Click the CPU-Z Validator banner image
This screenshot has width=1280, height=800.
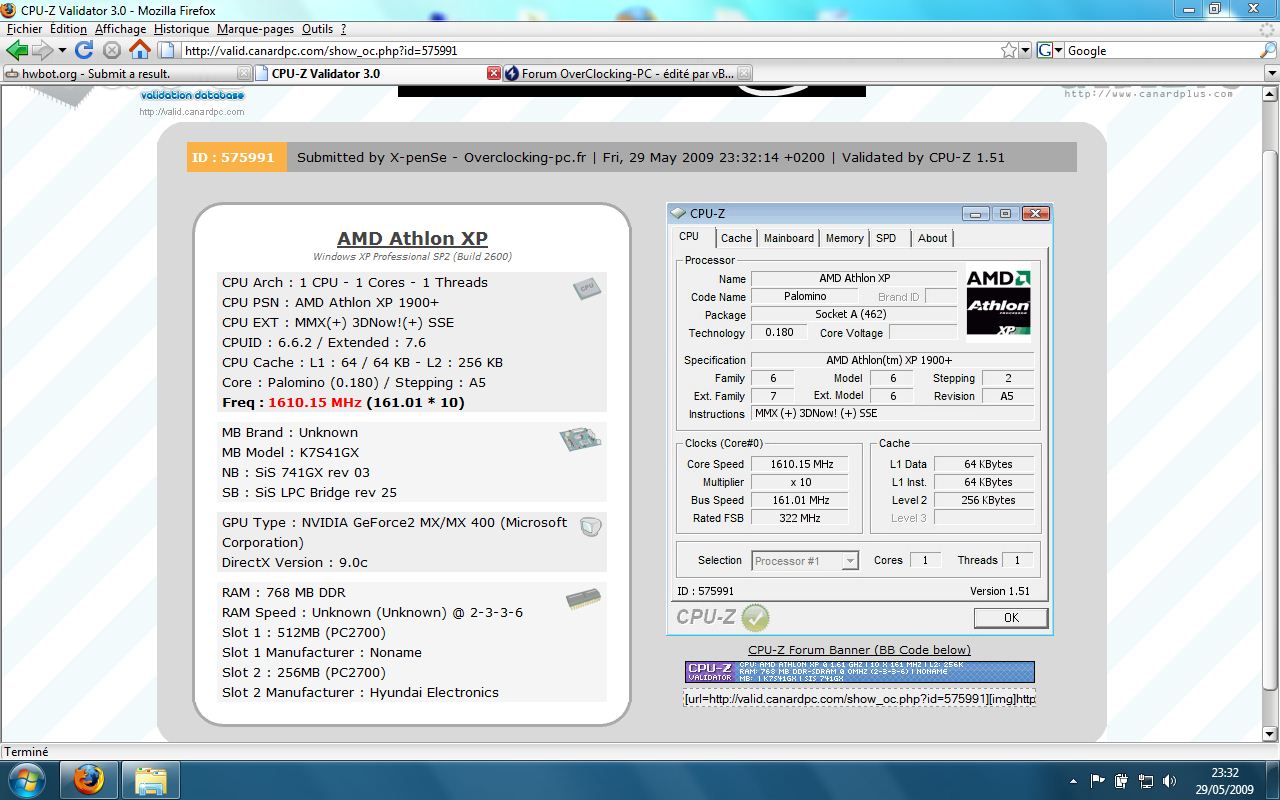point(860,672)
